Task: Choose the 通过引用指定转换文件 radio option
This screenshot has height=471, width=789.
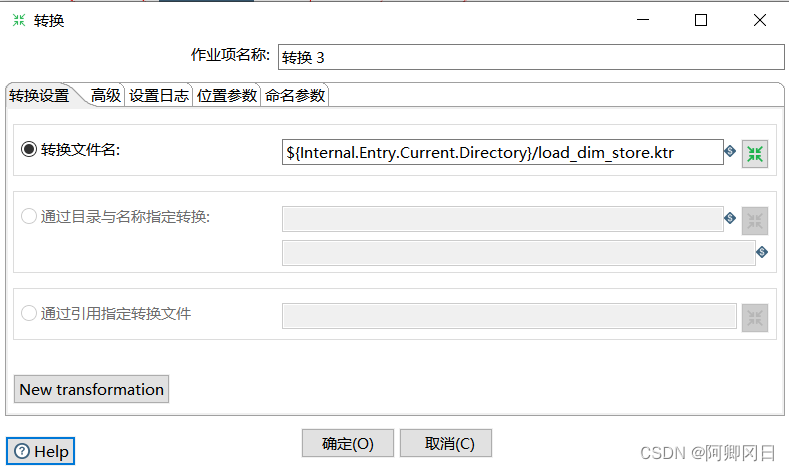Action: pyautogui.click(x=28, y=313)
